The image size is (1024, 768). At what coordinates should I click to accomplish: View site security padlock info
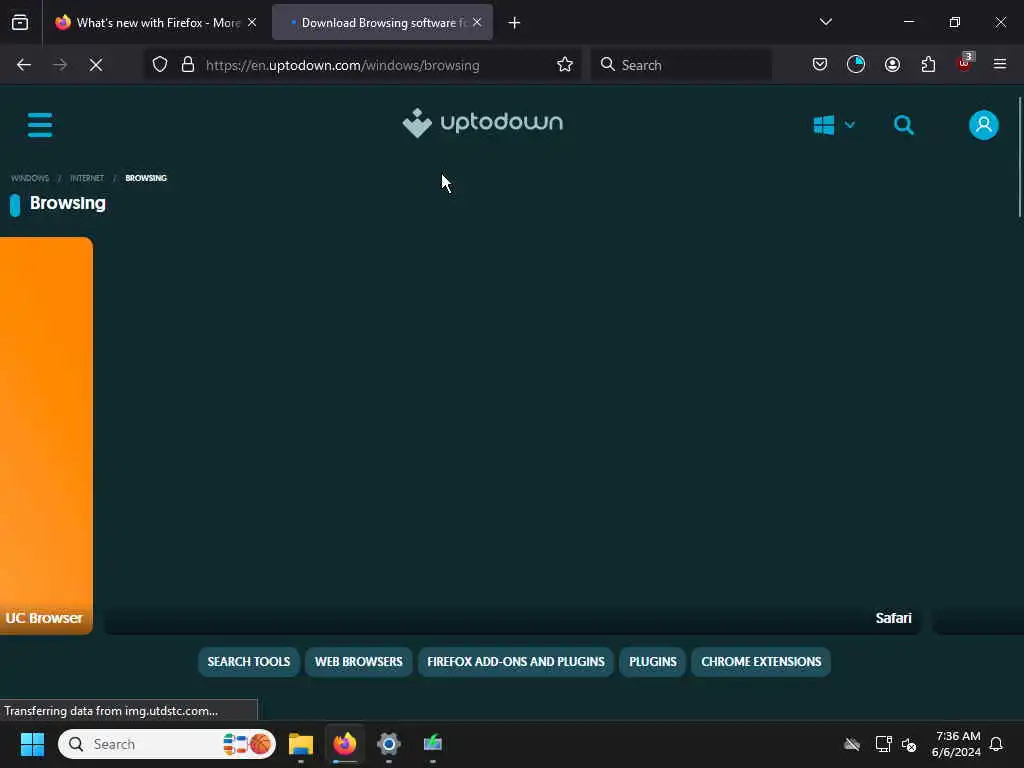(188, 65)
